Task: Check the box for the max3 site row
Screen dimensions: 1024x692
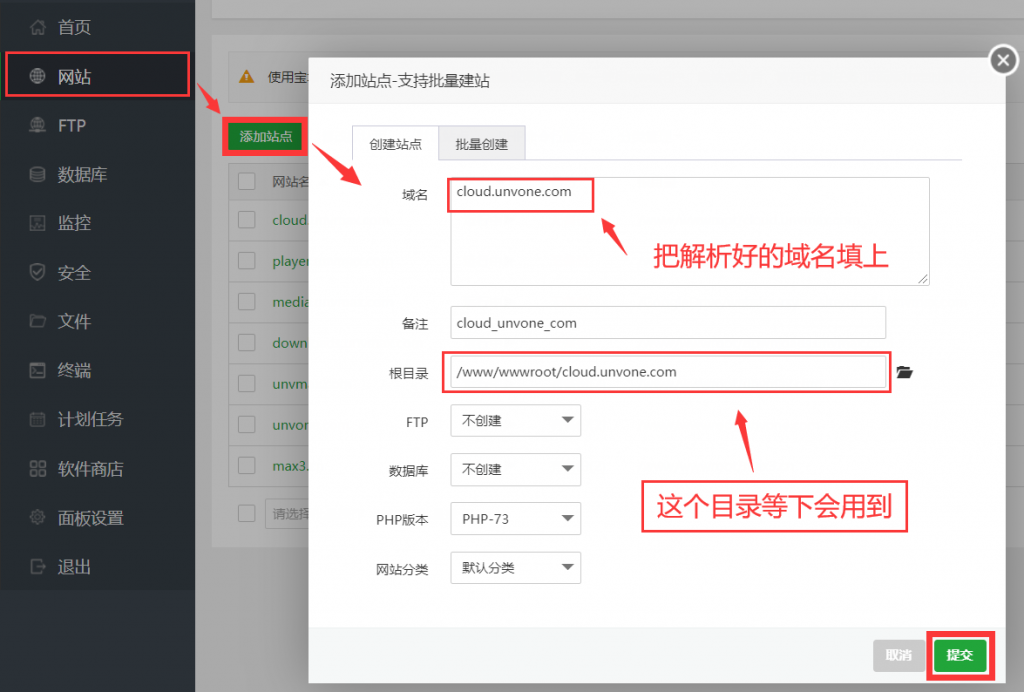Action: coord(247,465)
